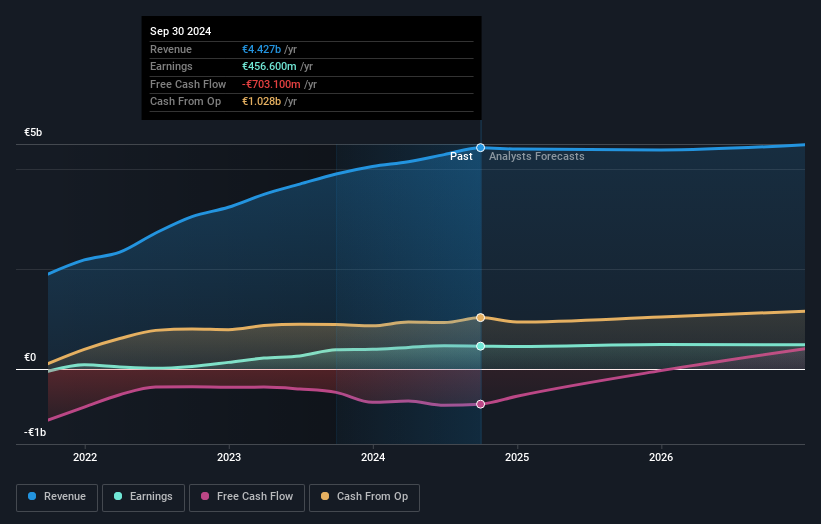The height and width of the screenshot is (524, 821).
Task: Click the 2023 x-axis label
Action: click(x=229, y=457)
